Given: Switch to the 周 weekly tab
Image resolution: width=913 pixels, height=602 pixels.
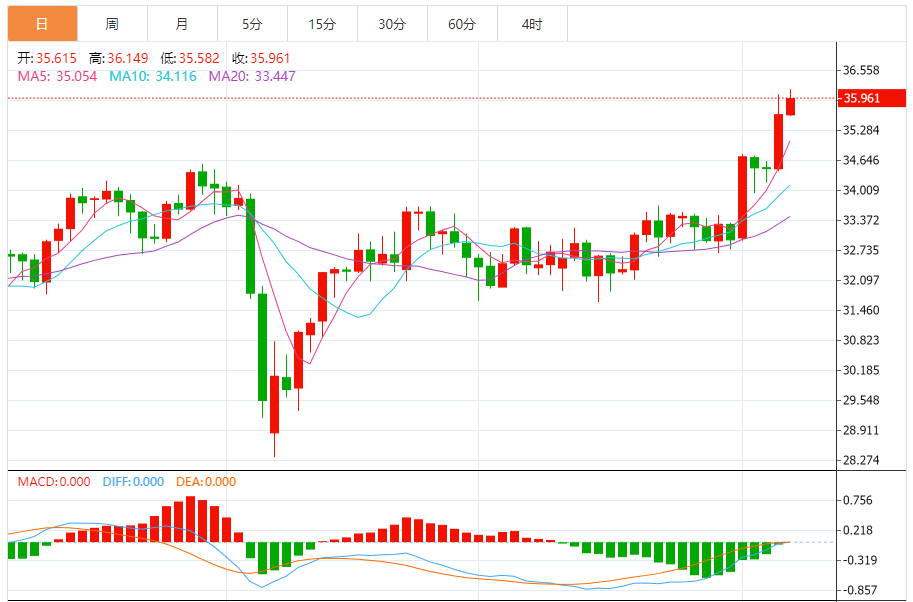Looking at the screenshot, I should click(x=112, y=24).
